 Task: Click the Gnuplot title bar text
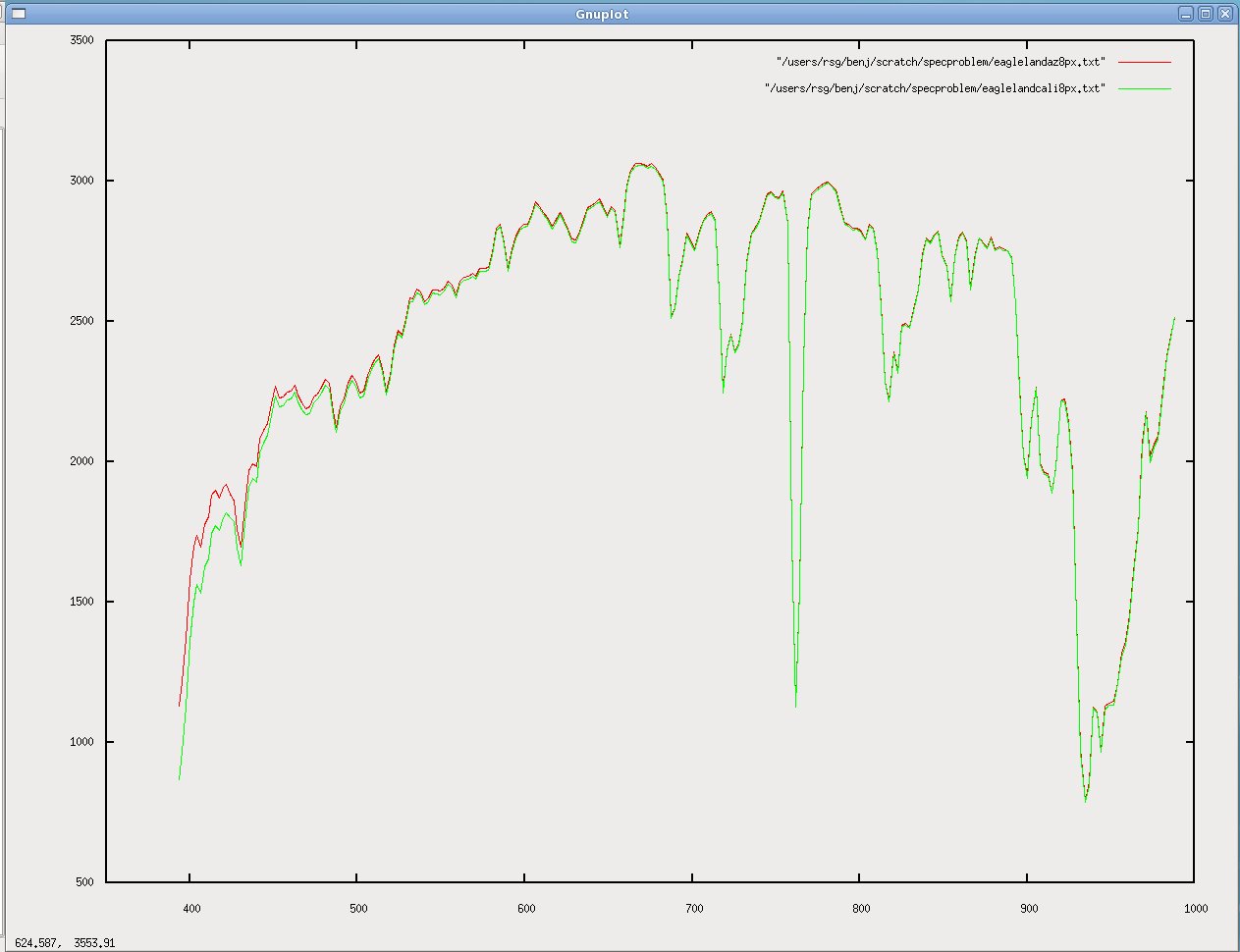(602, 14)
